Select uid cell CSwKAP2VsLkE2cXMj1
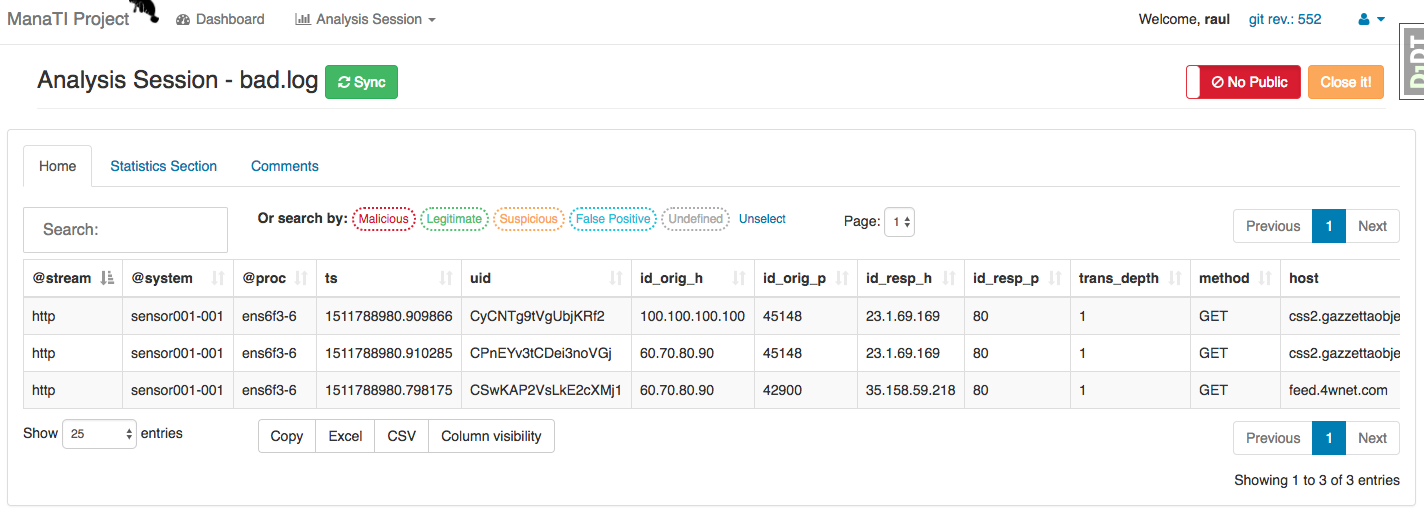 pyautogui.click(x=546, y=390)
